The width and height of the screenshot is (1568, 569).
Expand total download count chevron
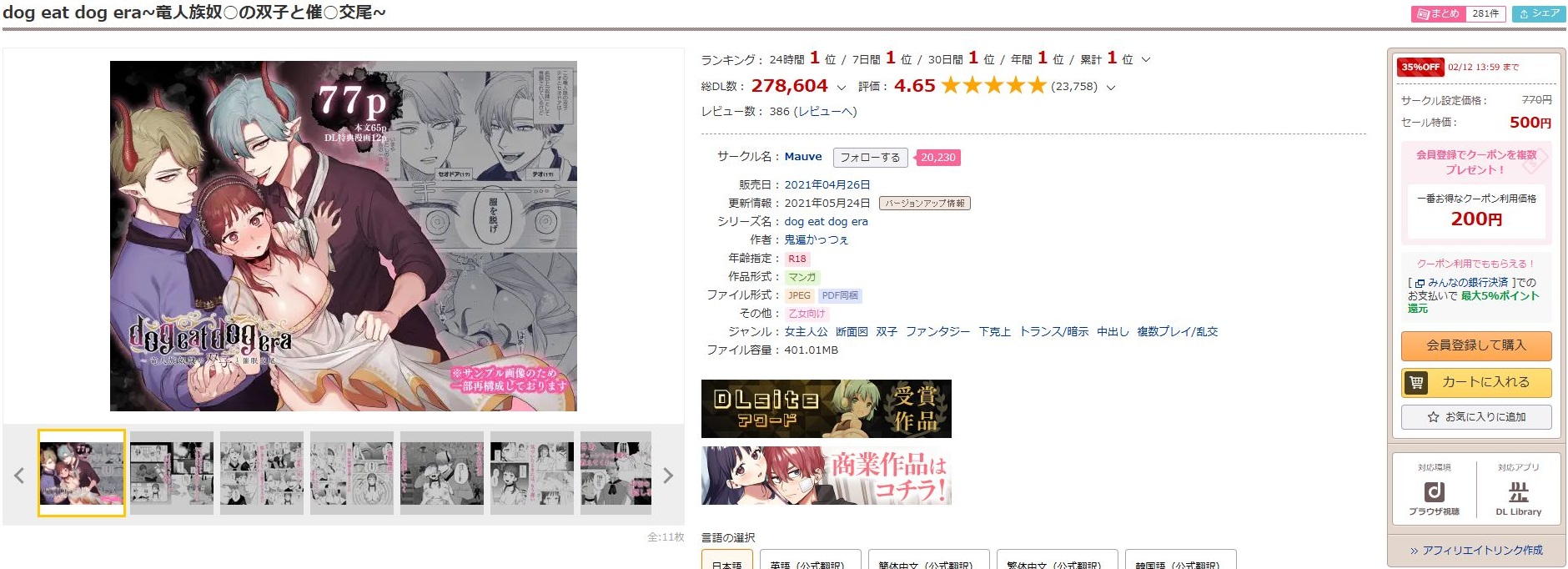[841, 87]
